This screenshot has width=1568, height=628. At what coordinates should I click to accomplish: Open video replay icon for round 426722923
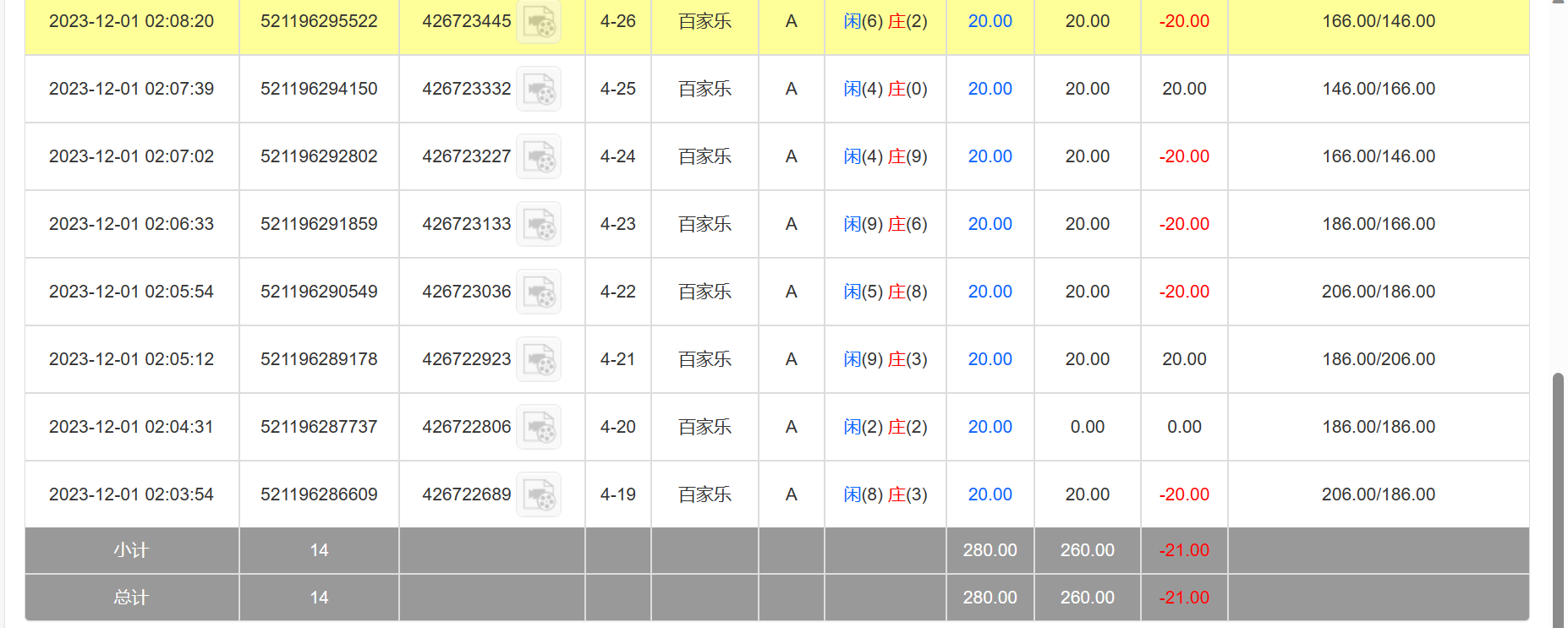click(539, 360)
